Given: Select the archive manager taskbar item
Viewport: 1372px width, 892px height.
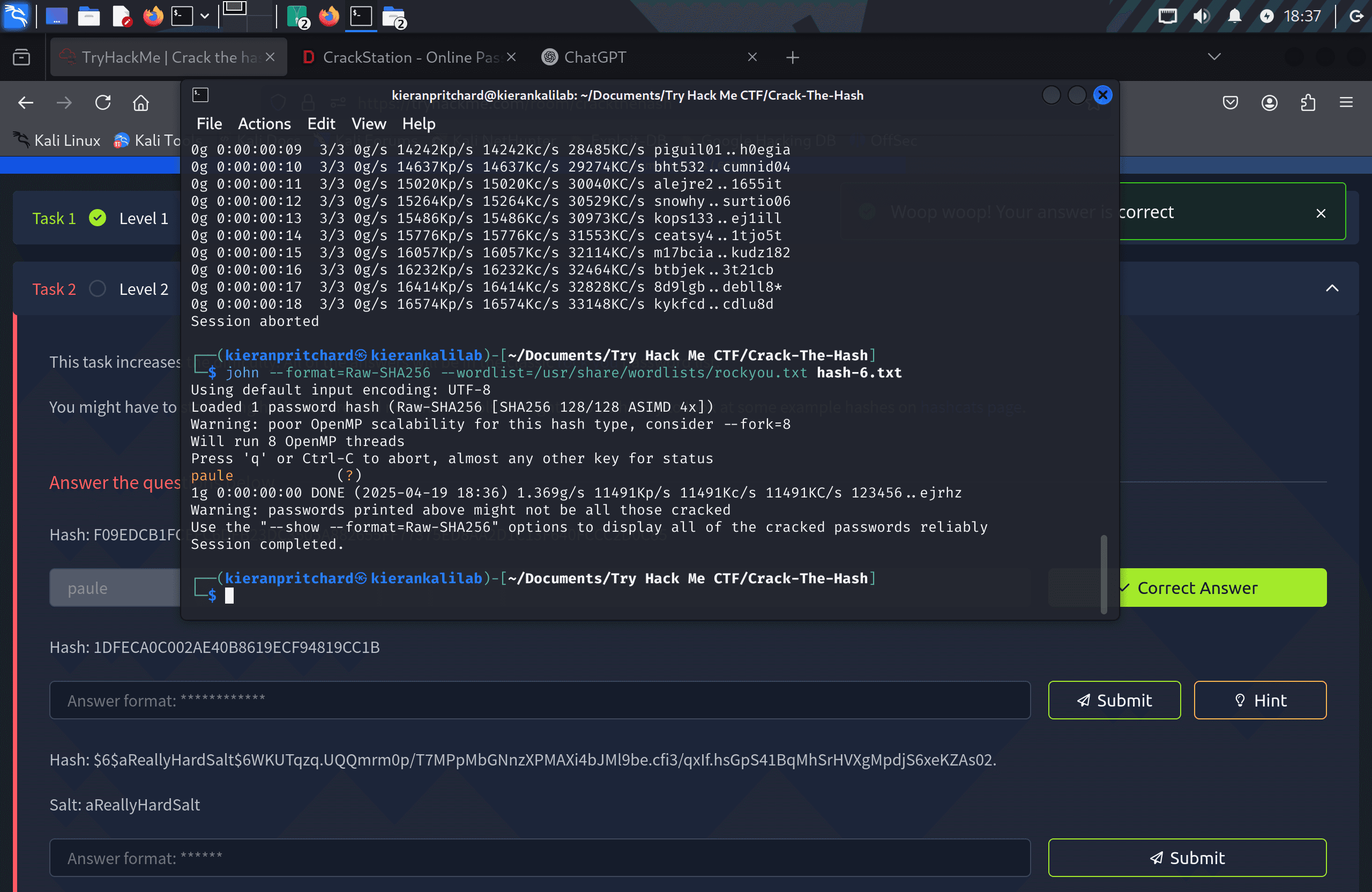Looking at the screenshot, I should point(298,16).
